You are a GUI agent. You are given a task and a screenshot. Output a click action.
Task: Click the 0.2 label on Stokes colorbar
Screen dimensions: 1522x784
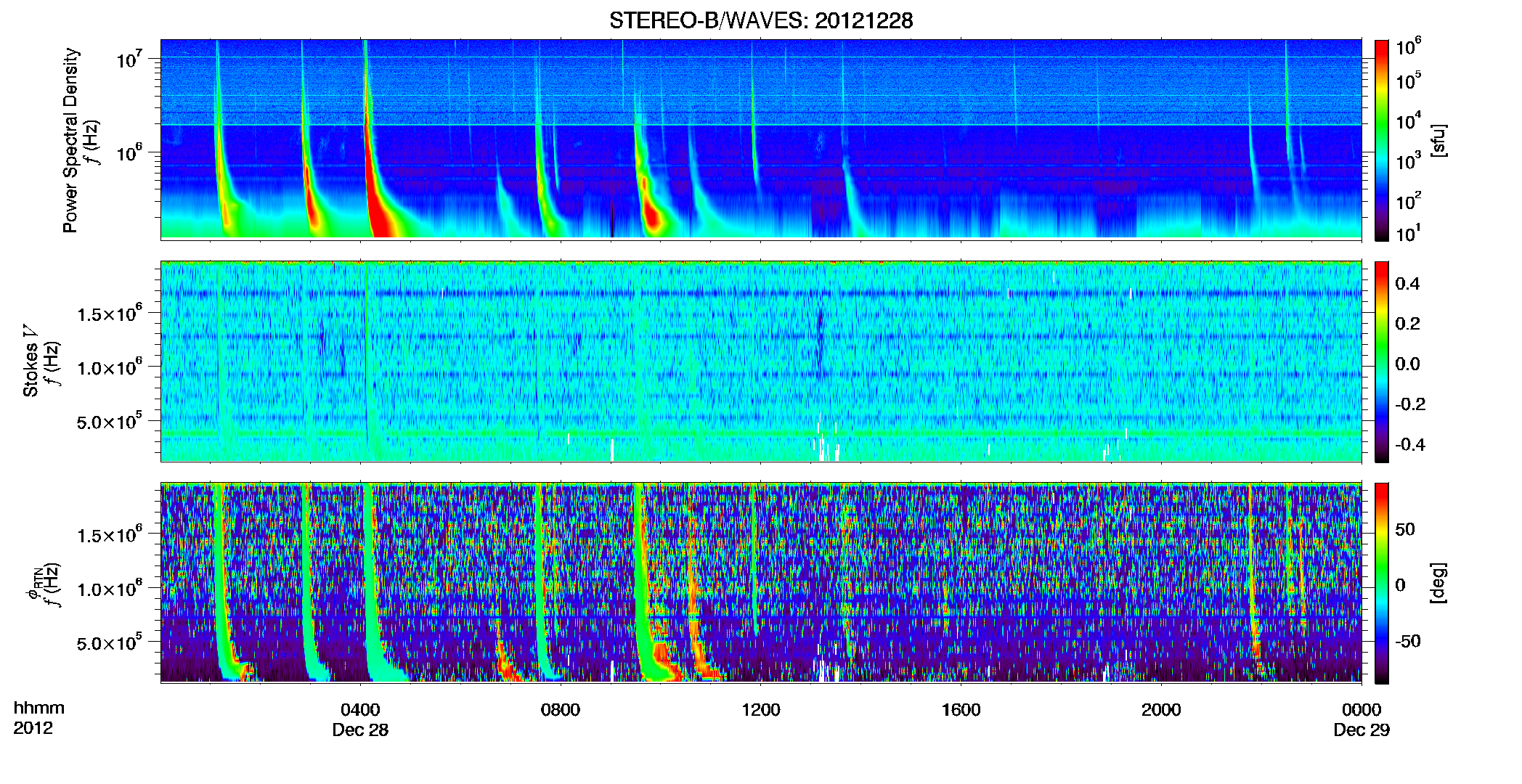1407,324
